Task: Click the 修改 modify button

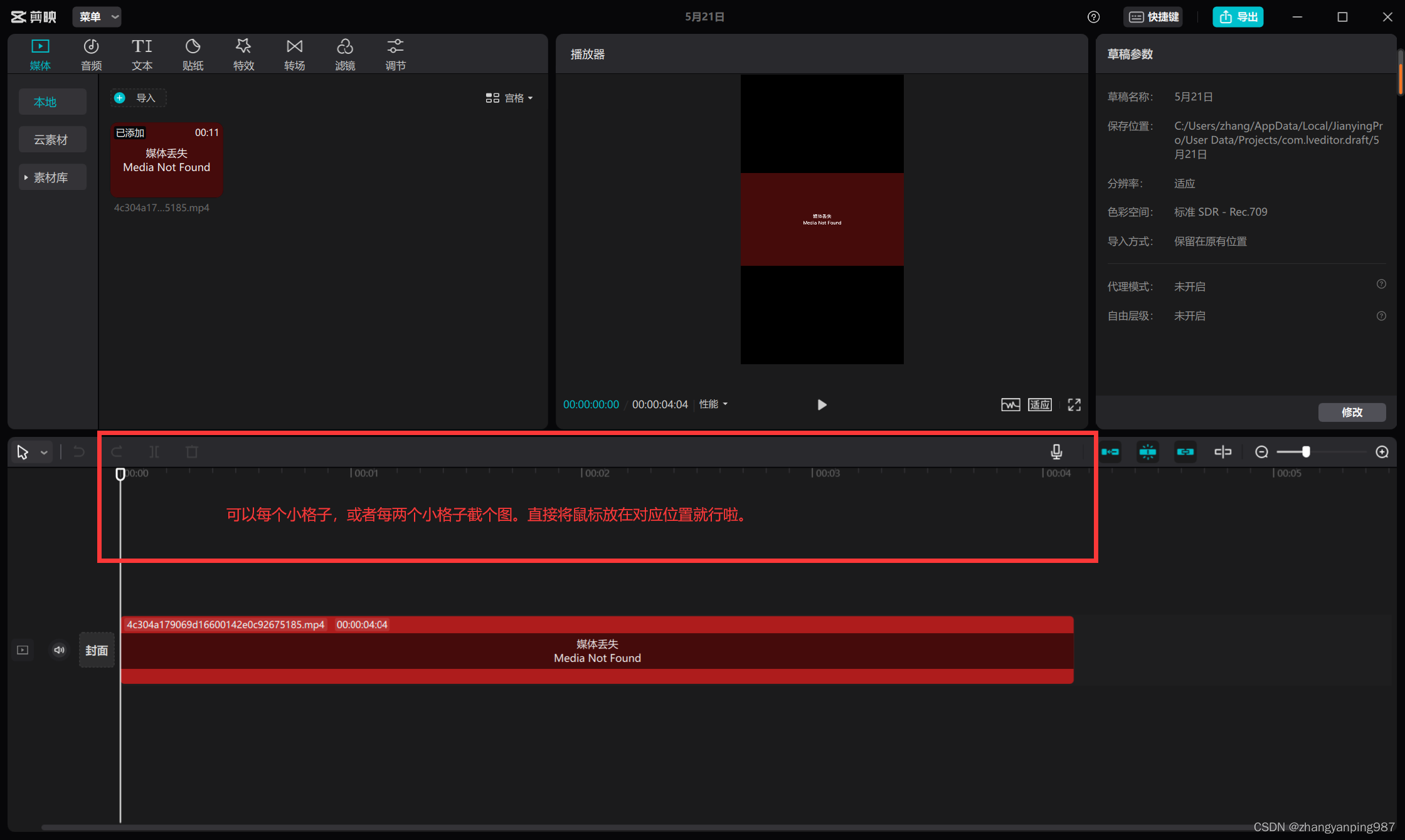Action: tap(1352, 412)
